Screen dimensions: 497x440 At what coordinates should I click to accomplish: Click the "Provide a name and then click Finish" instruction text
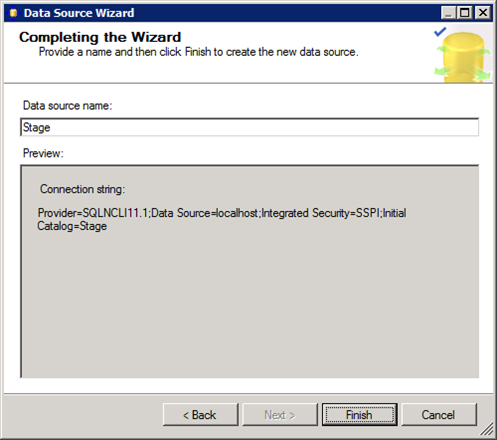point(199,52)
